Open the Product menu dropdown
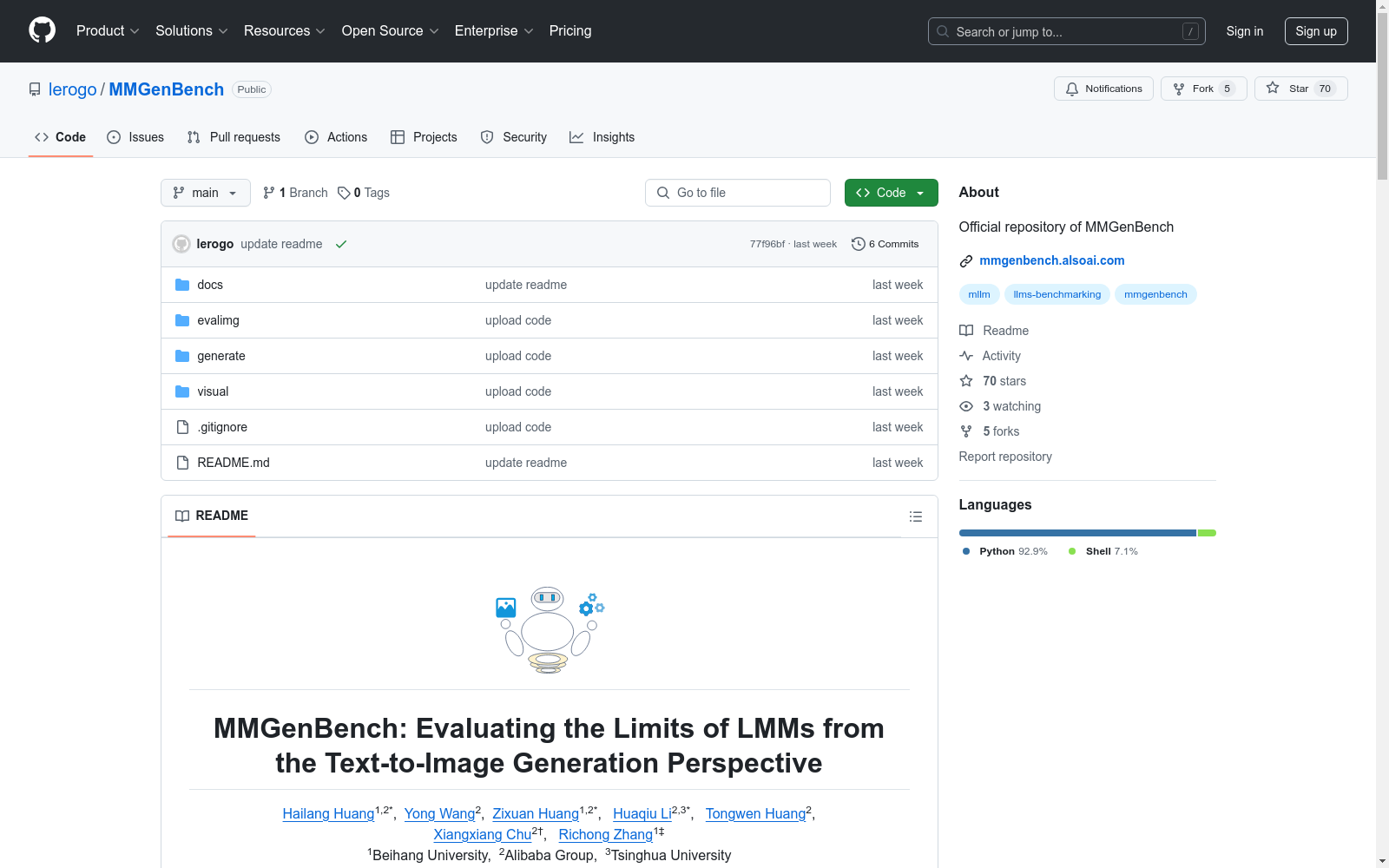 [x=108, y=31]
